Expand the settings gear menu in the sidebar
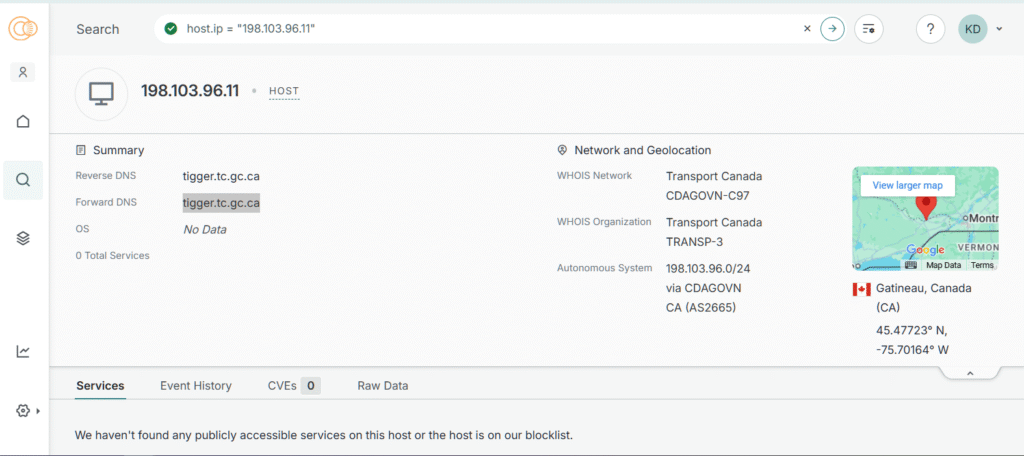Screen dimensions: 1024x456 (26, 410)
